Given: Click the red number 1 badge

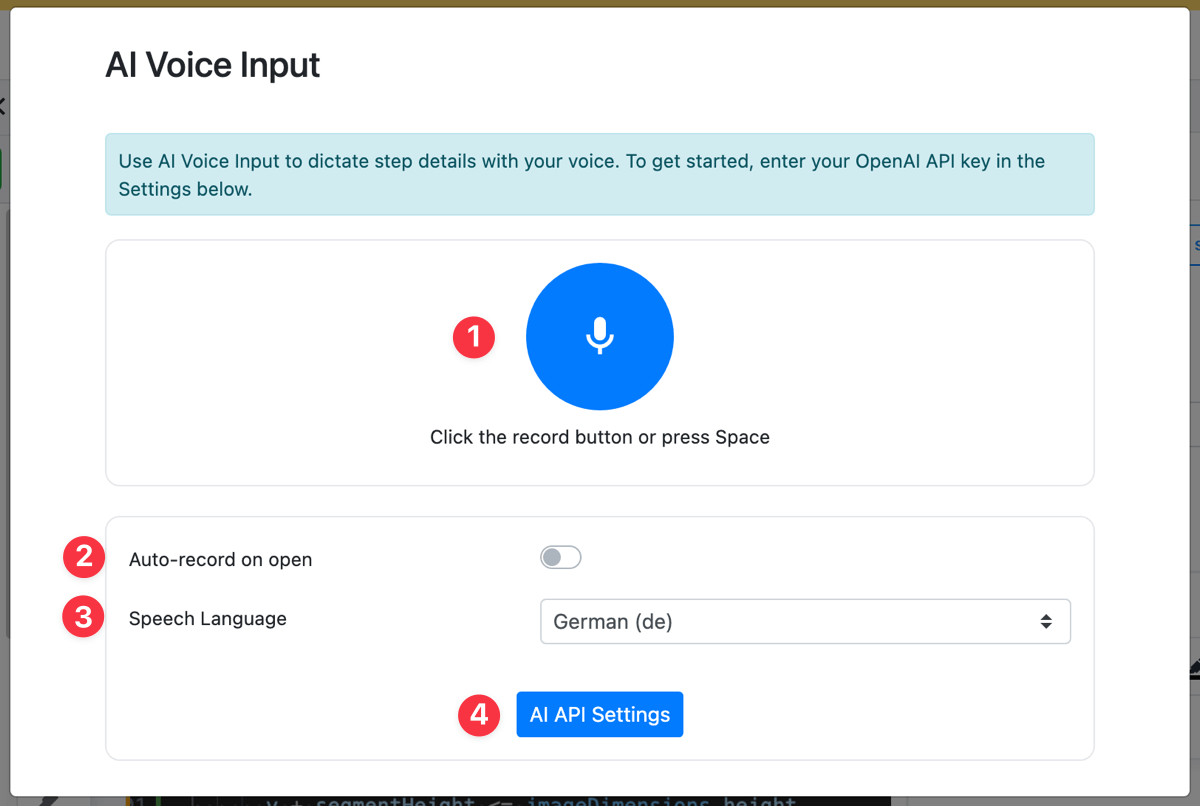Looking at the screenshot, I should (x=474, y=337).
